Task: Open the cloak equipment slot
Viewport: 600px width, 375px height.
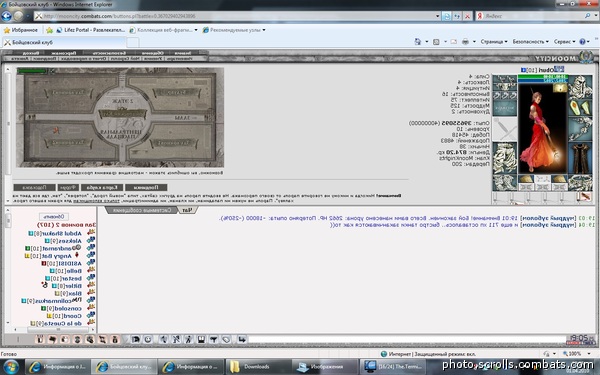Action: pyautogui.click(x=580, y=159)
